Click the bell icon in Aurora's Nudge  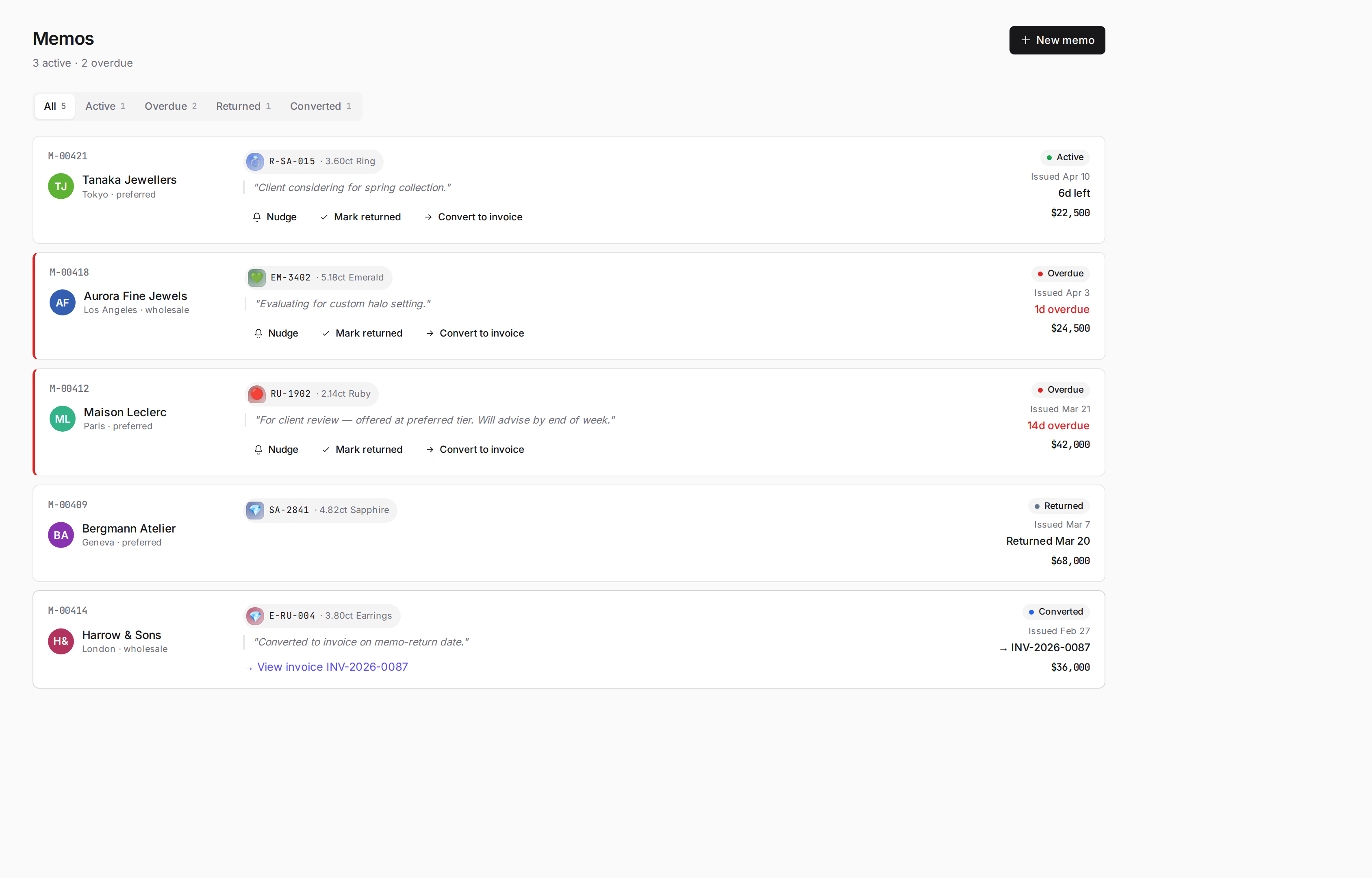pyautogui.click(x=258, y=334)
